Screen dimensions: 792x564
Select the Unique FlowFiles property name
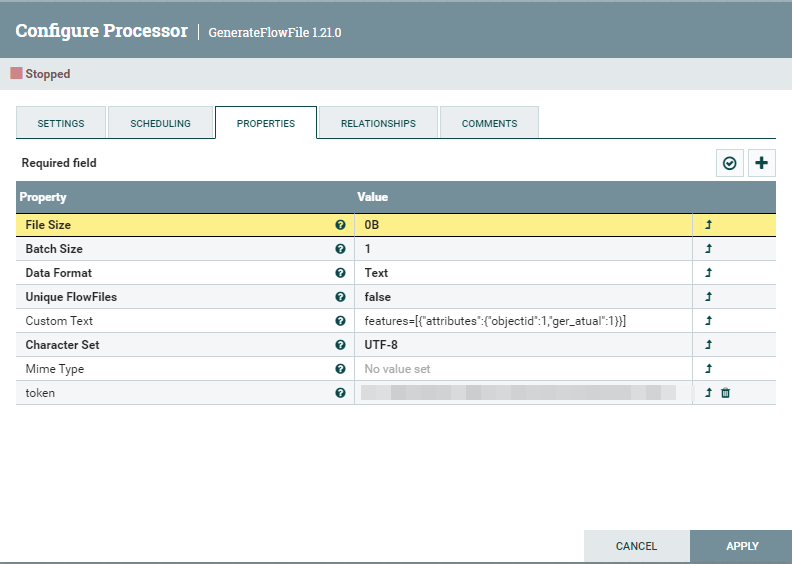click(x=71, y=297)
